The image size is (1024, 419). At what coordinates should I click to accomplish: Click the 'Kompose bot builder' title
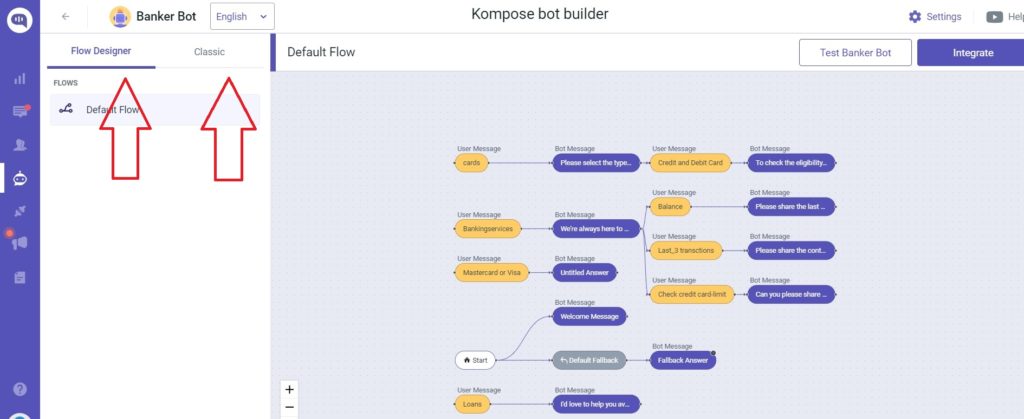[539, 14]
